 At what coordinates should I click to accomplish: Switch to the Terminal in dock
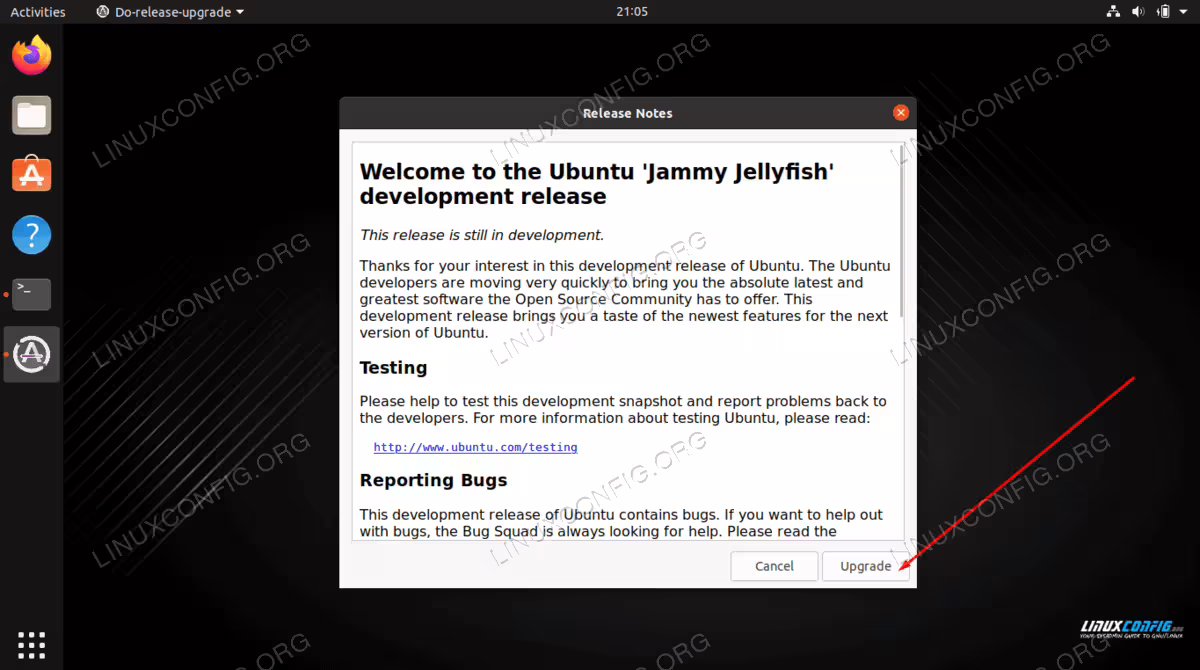[x=32, y=294]
